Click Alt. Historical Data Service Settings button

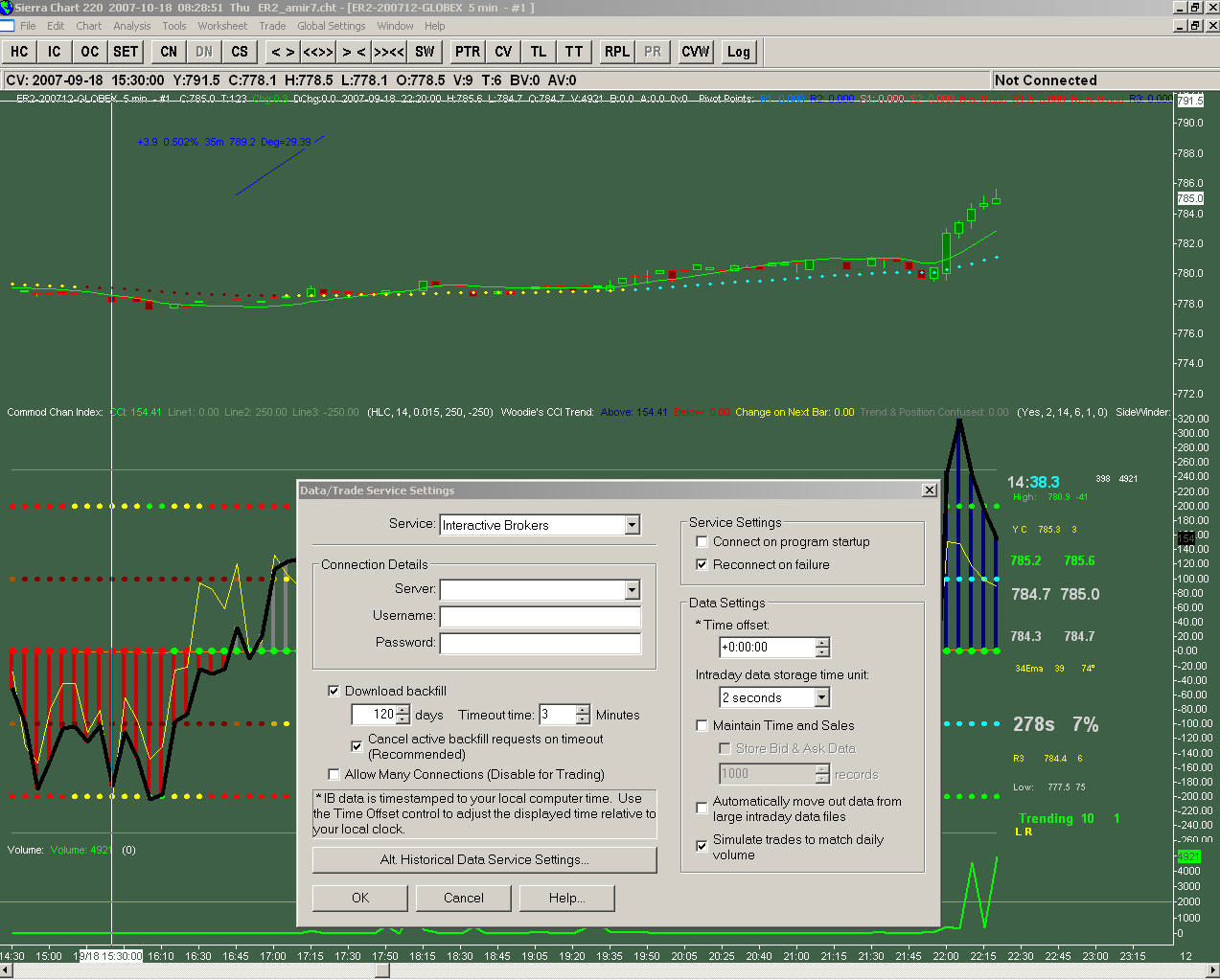484,860
